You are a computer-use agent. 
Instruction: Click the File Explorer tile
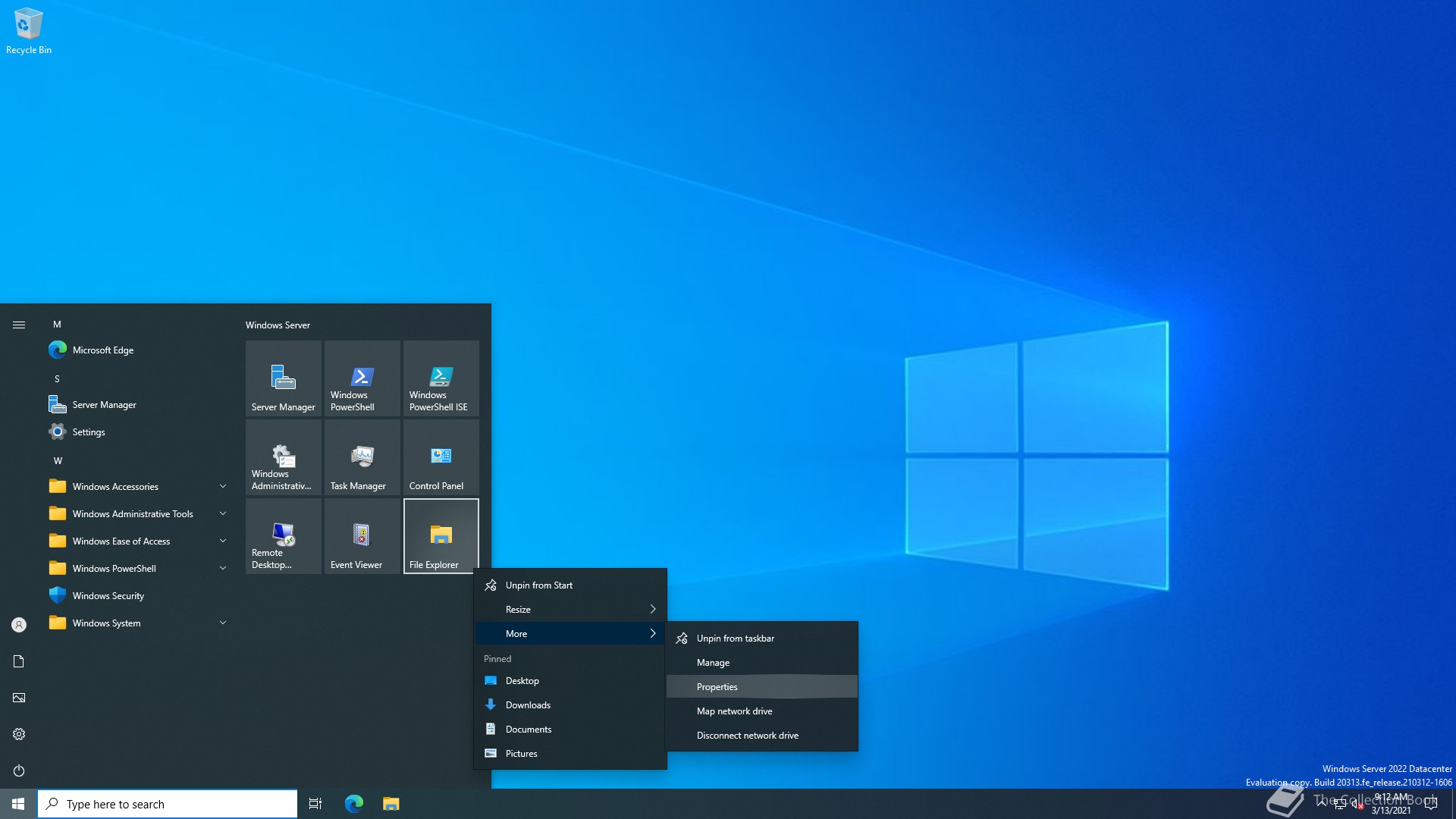(x=441, y=536)
